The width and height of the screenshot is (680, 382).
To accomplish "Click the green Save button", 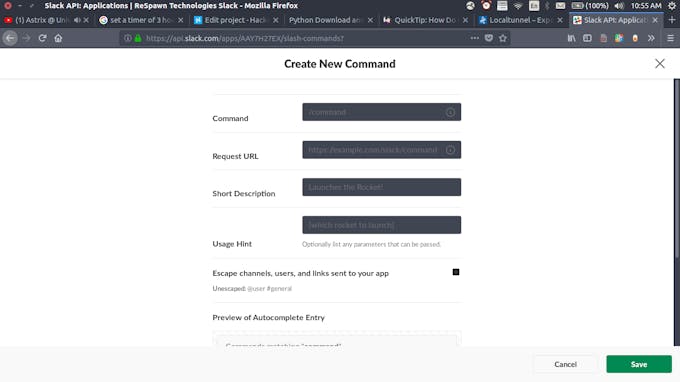I will pyautogui.click(x=639, y=364).
